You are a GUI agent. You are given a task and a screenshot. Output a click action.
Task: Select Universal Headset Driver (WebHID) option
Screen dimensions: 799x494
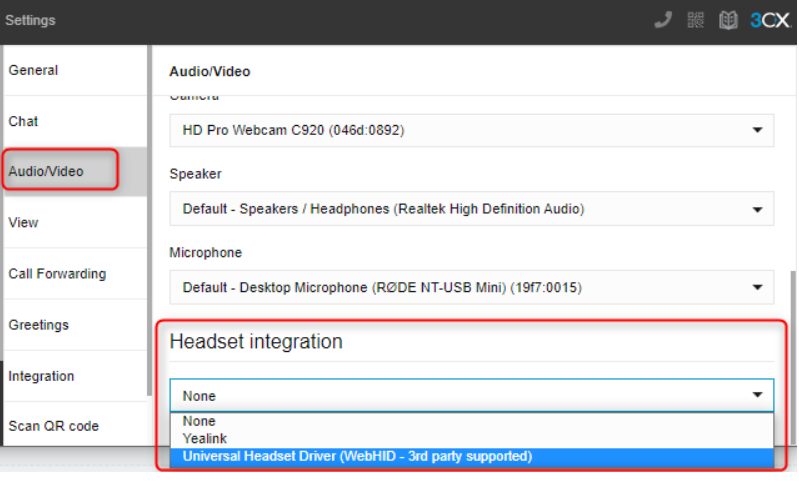[x=471, y=456]
